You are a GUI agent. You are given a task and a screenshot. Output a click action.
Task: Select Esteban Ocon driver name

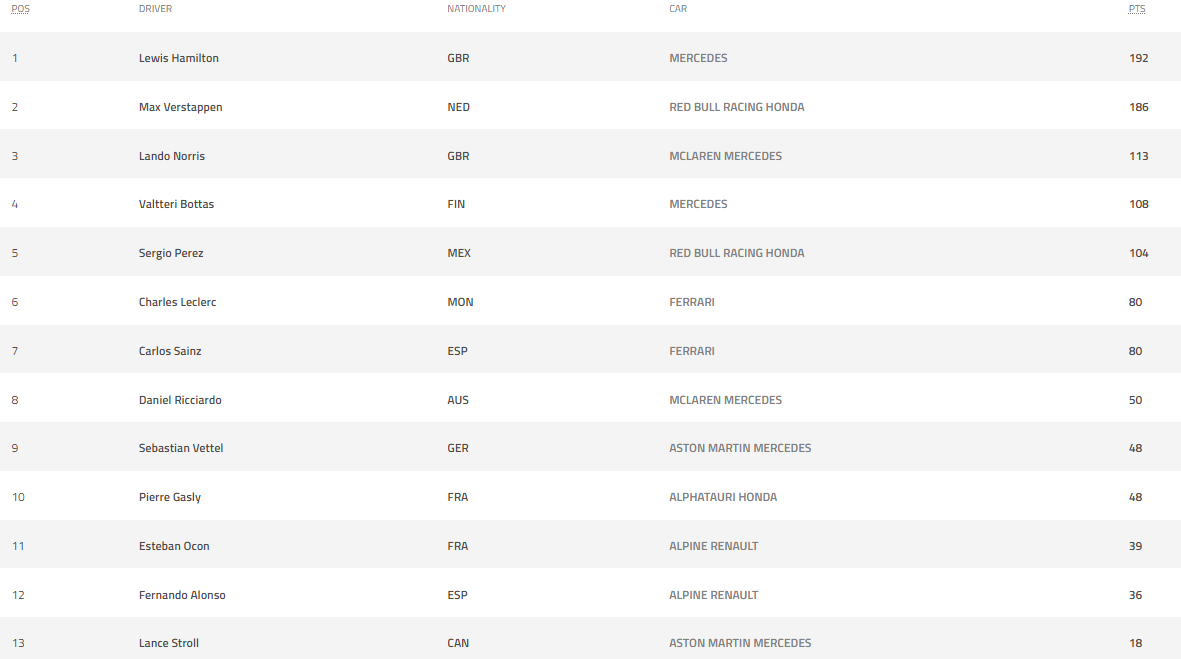pos(174,546)
